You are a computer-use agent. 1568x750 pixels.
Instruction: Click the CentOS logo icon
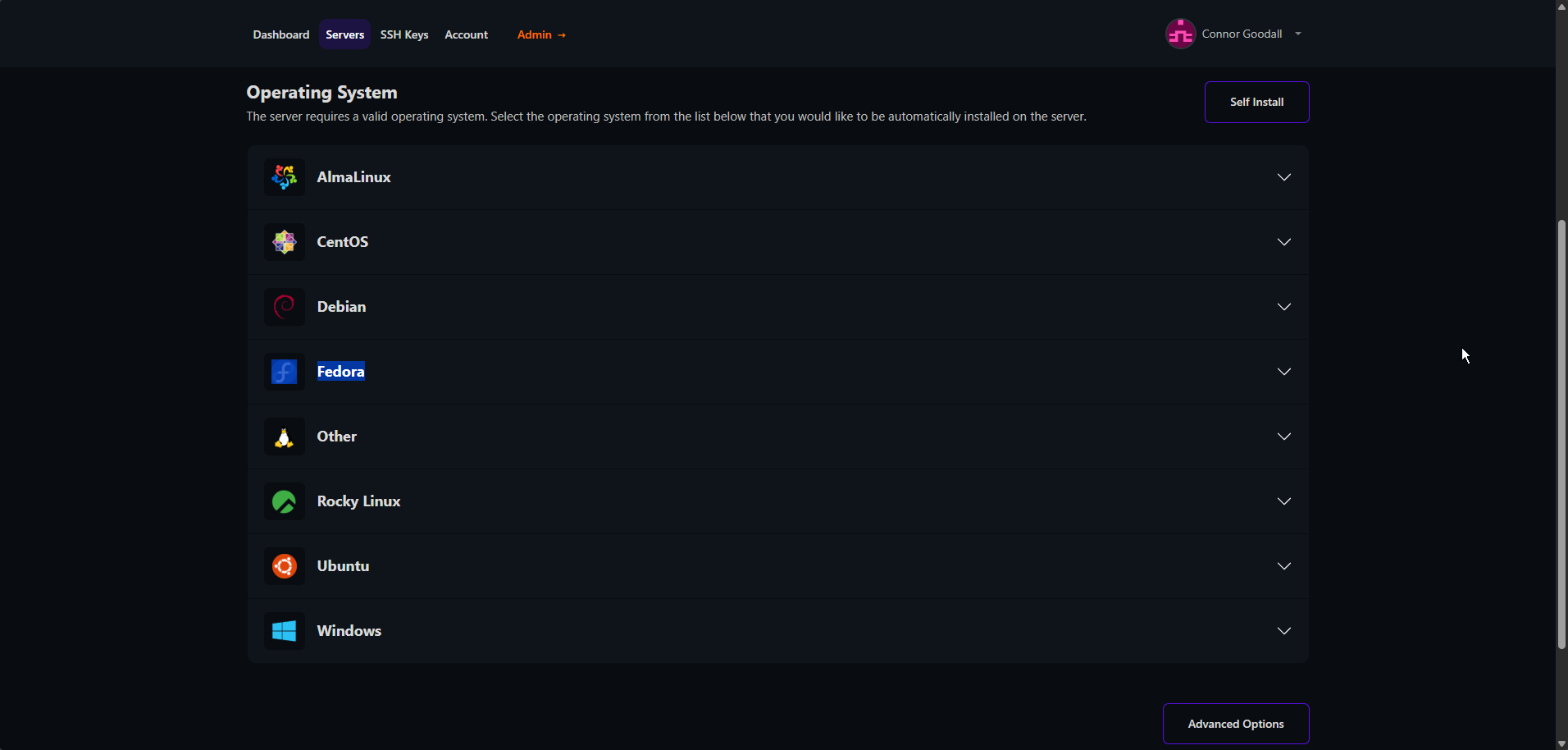(284, 242)
